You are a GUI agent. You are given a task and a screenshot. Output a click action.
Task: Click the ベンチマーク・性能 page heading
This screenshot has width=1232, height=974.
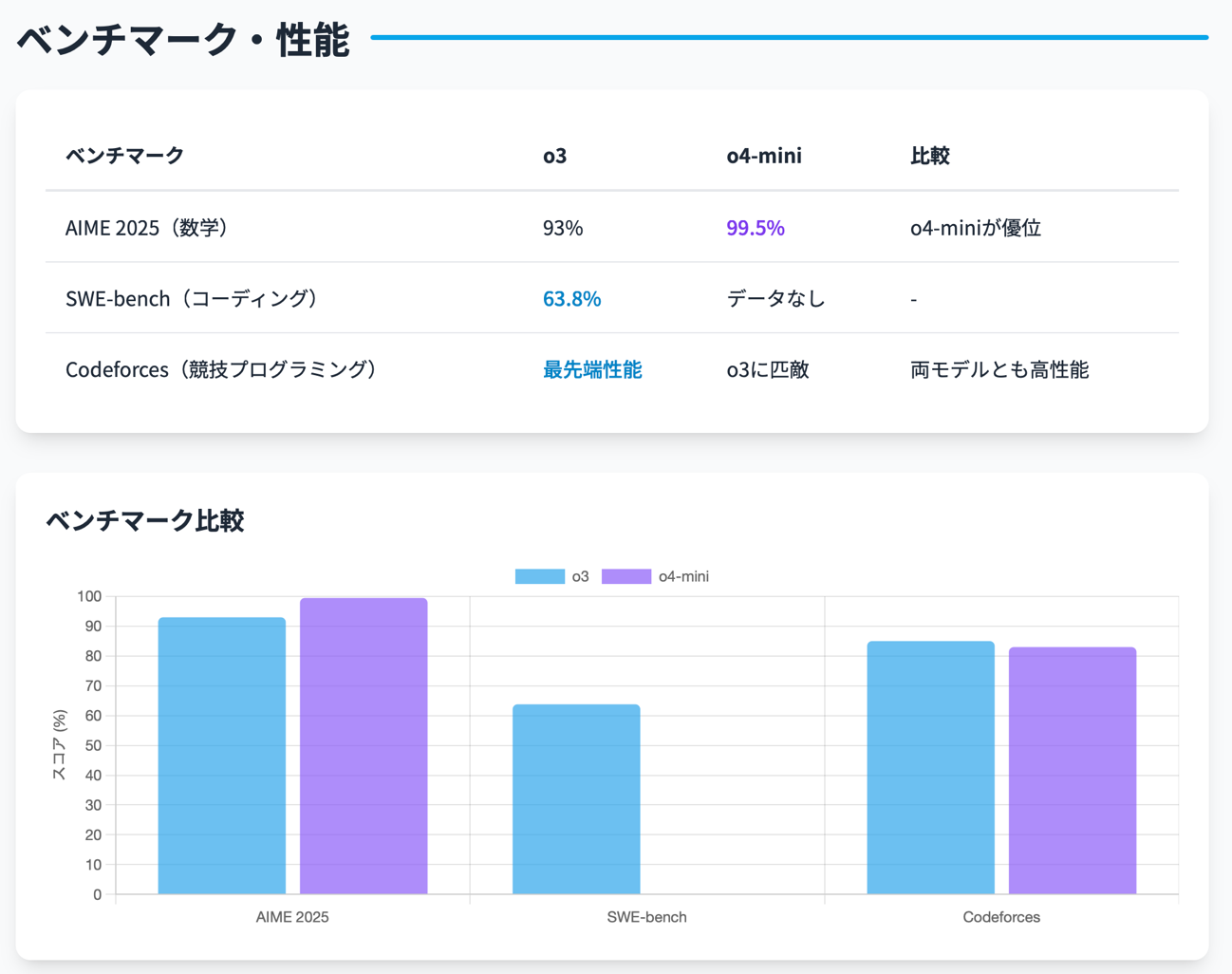tap(183, 40)
